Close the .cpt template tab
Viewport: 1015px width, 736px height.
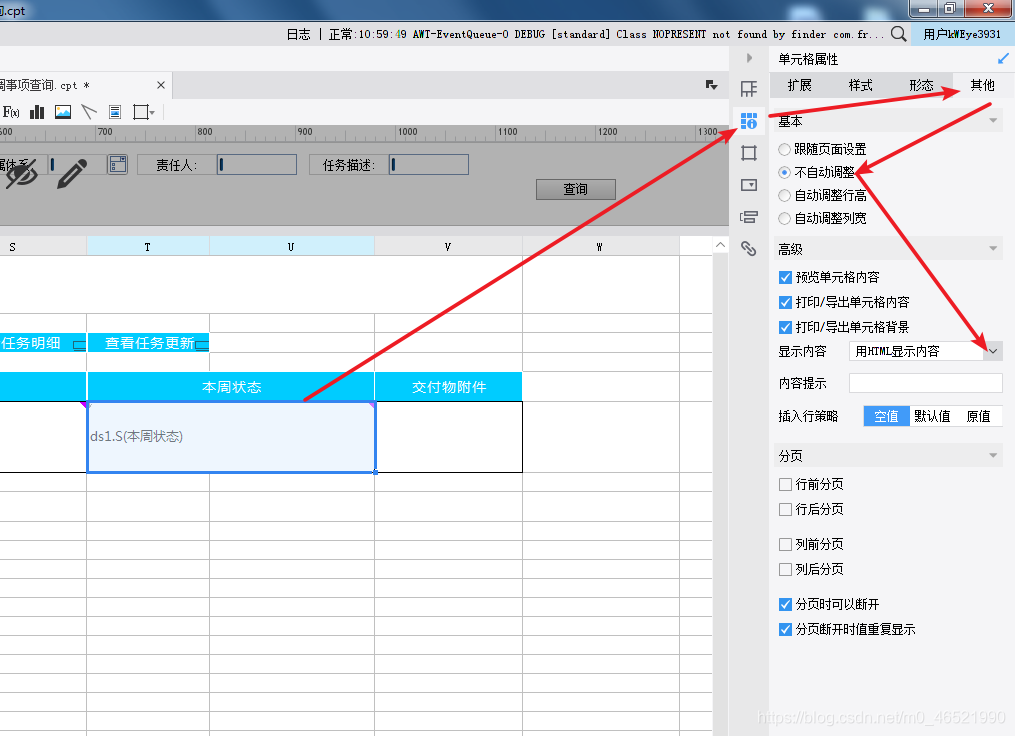161,85
